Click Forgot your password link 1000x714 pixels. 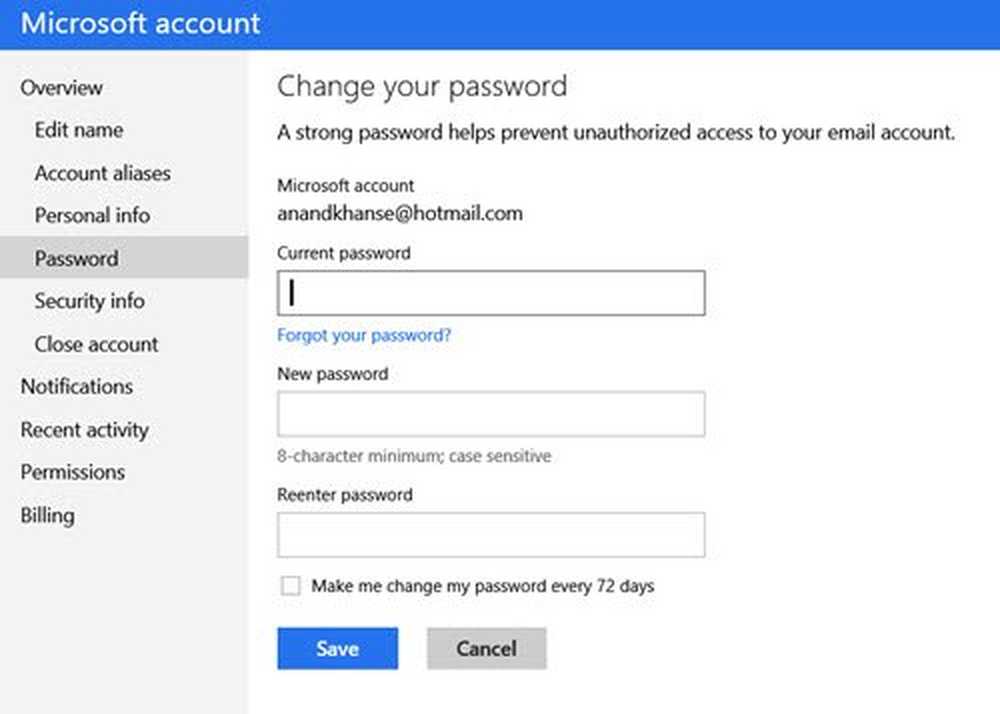(x=364, y=336)
